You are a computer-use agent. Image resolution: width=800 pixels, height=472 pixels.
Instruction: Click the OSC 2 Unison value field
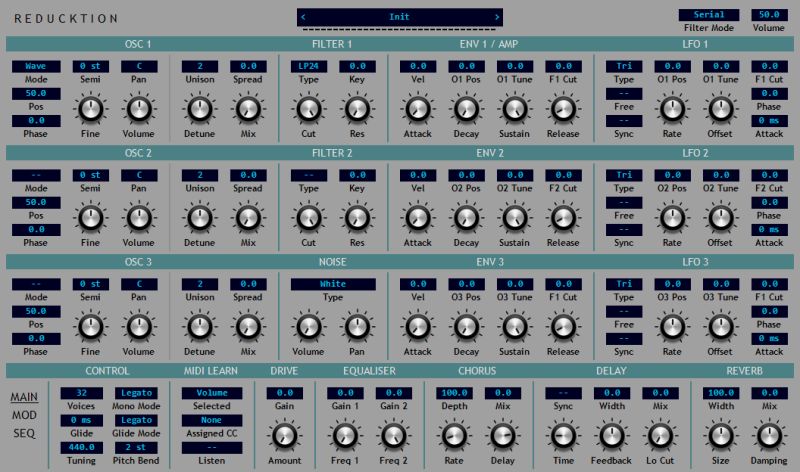click(x=199, y=175)
